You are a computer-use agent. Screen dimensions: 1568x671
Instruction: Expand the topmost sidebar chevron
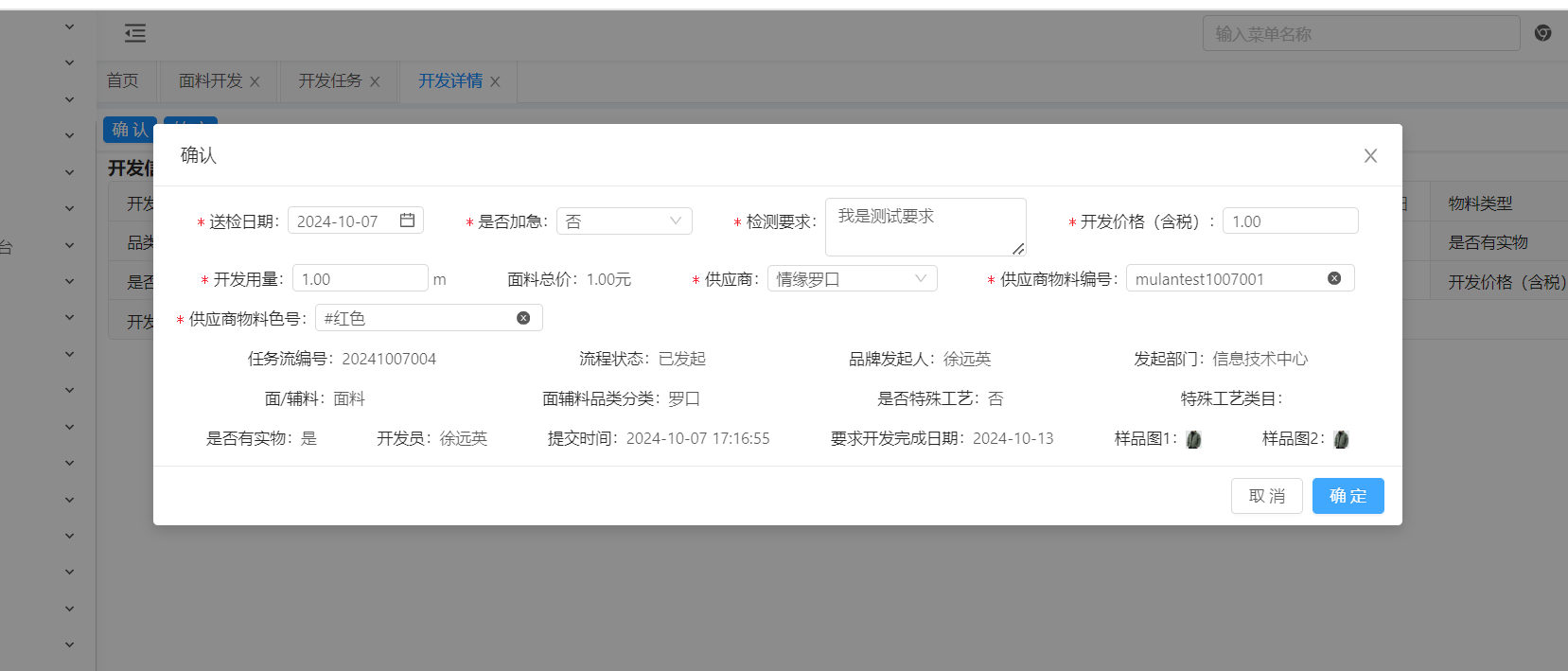(69, 26)
